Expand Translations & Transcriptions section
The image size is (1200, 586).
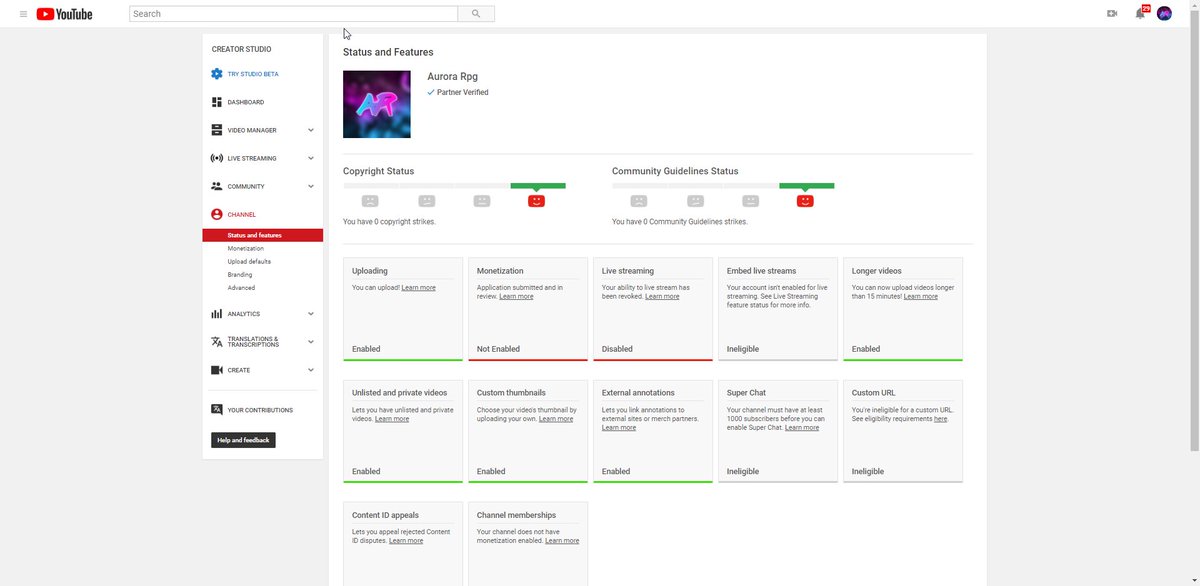pos(311,342)
